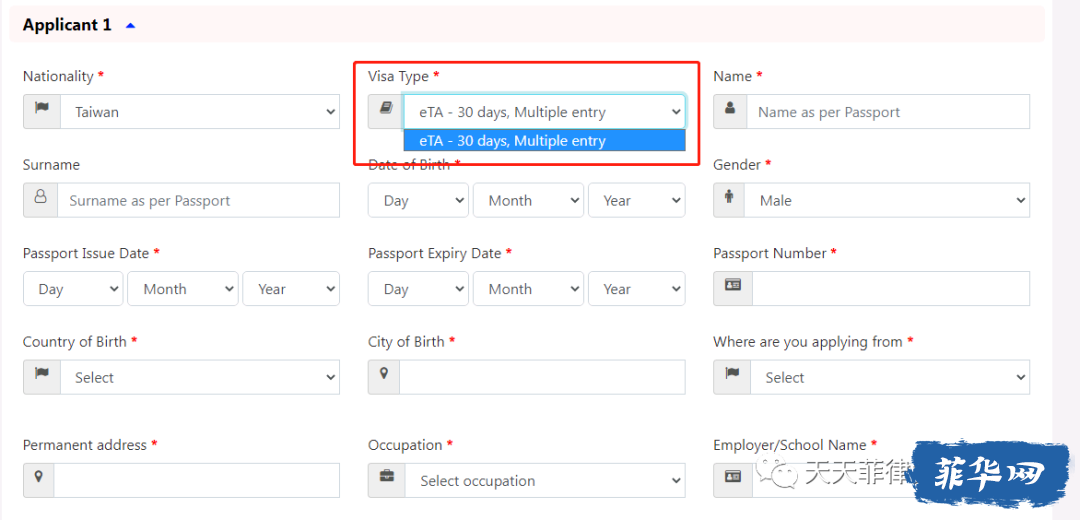
Task: Open the Nationality dropdown showing Taiwan
Action: click(x=200, y=112)
